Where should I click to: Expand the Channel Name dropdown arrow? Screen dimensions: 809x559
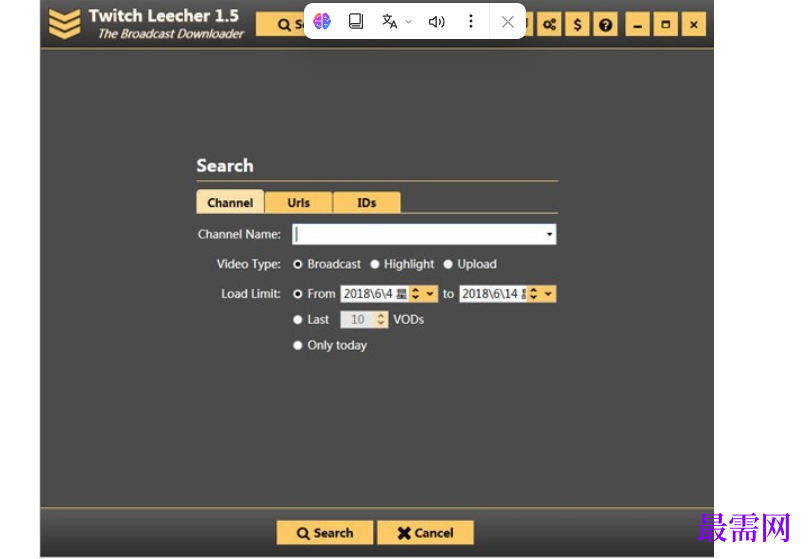tap(549, 234)
